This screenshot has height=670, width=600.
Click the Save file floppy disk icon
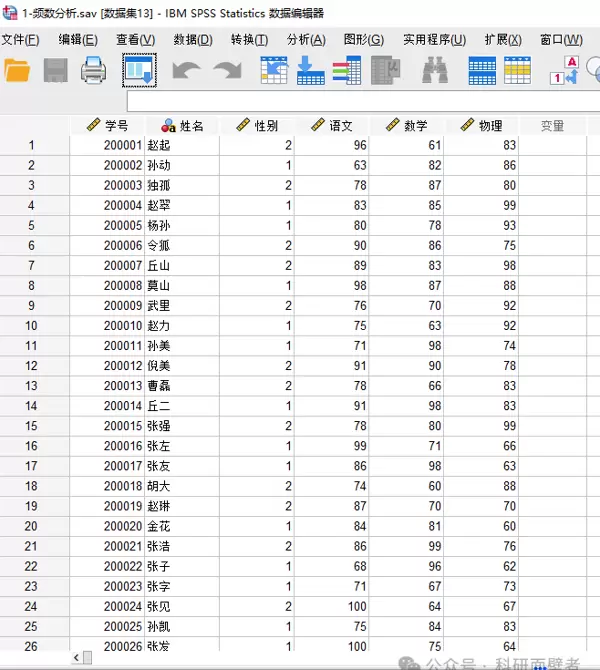coord(55,70)
